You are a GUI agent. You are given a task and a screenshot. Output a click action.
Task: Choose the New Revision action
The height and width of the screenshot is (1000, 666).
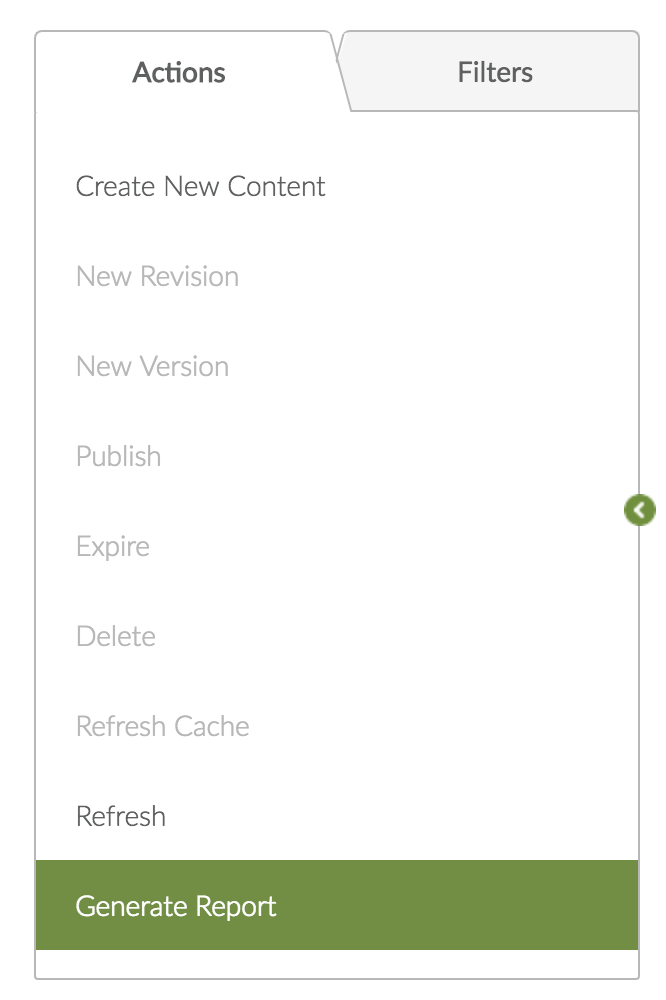157,277
